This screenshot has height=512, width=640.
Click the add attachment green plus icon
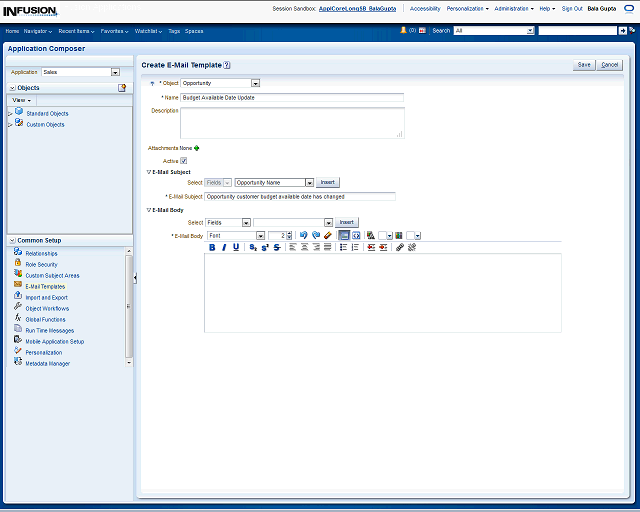[x=197, y=148]
